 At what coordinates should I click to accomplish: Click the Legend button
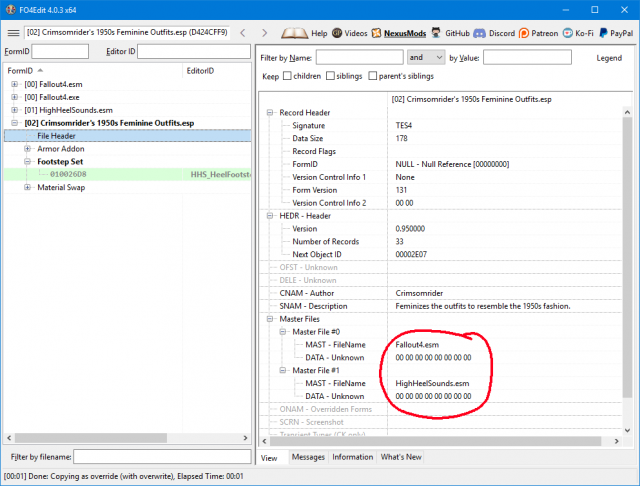pyautogui.click(x=608, y=58)
